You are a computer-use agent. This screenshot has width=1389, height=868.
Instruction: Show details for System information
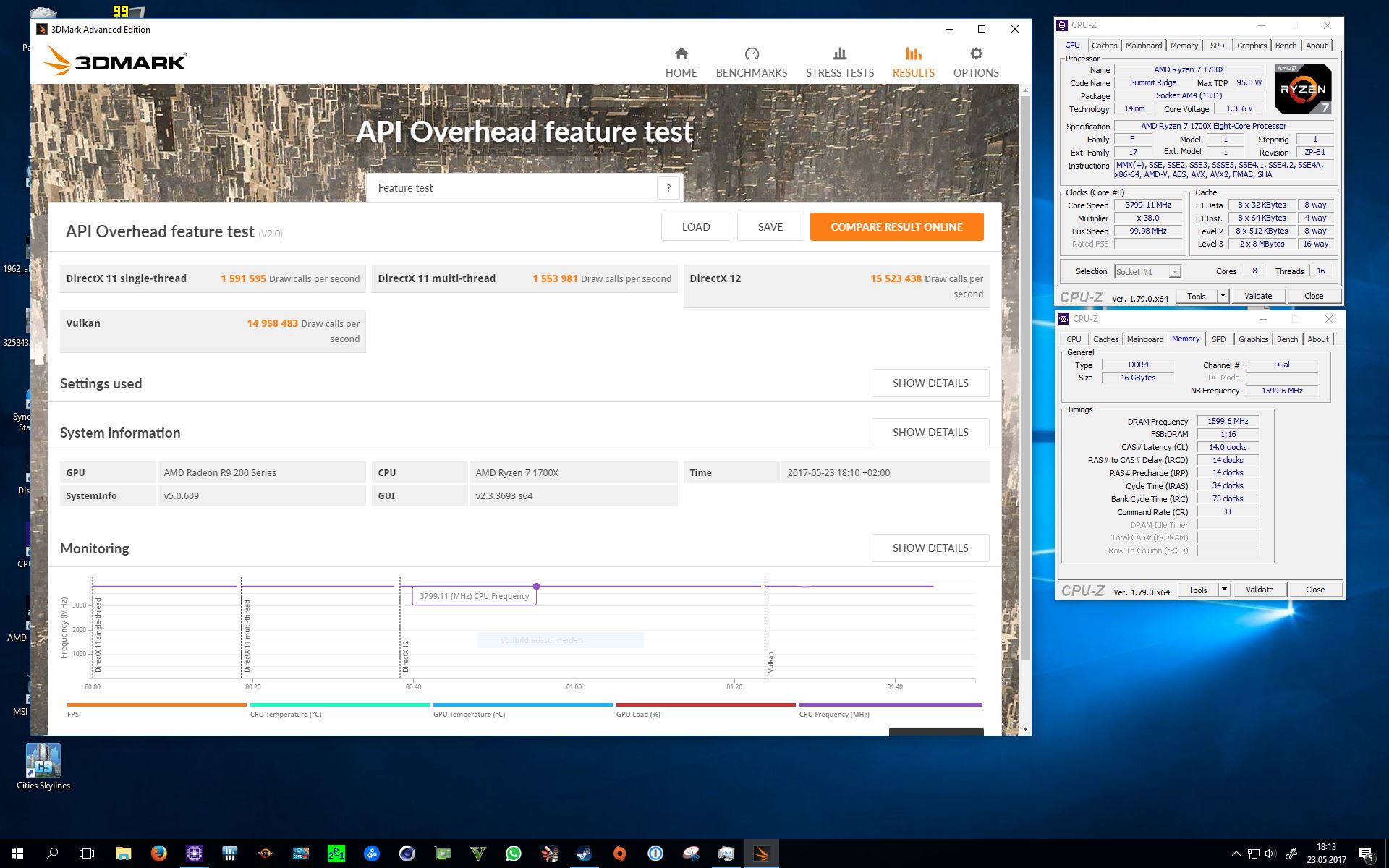tap(930, 433)
